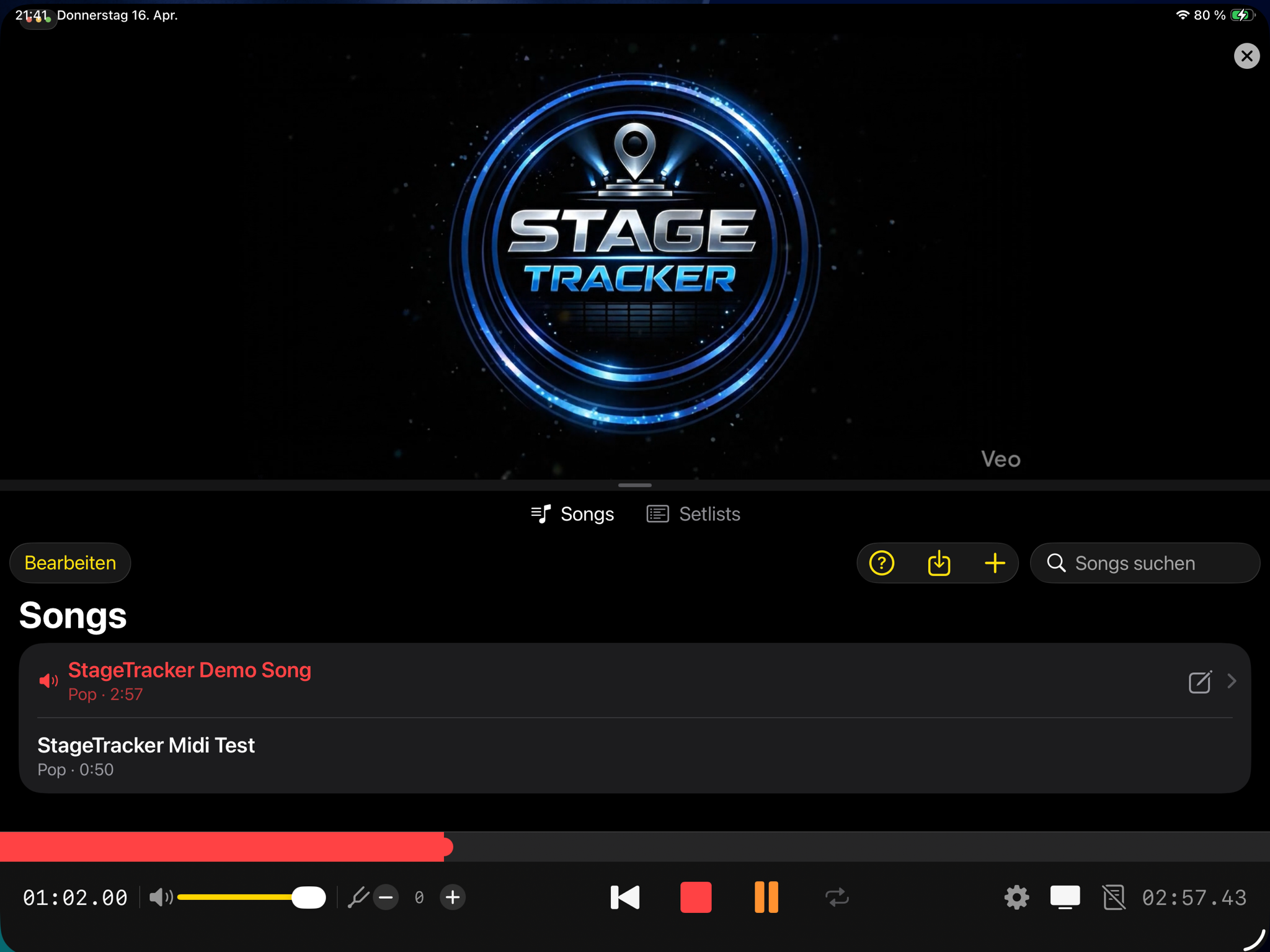
Task: Open settings gear icon
Action: click(x=1016, y=897)
